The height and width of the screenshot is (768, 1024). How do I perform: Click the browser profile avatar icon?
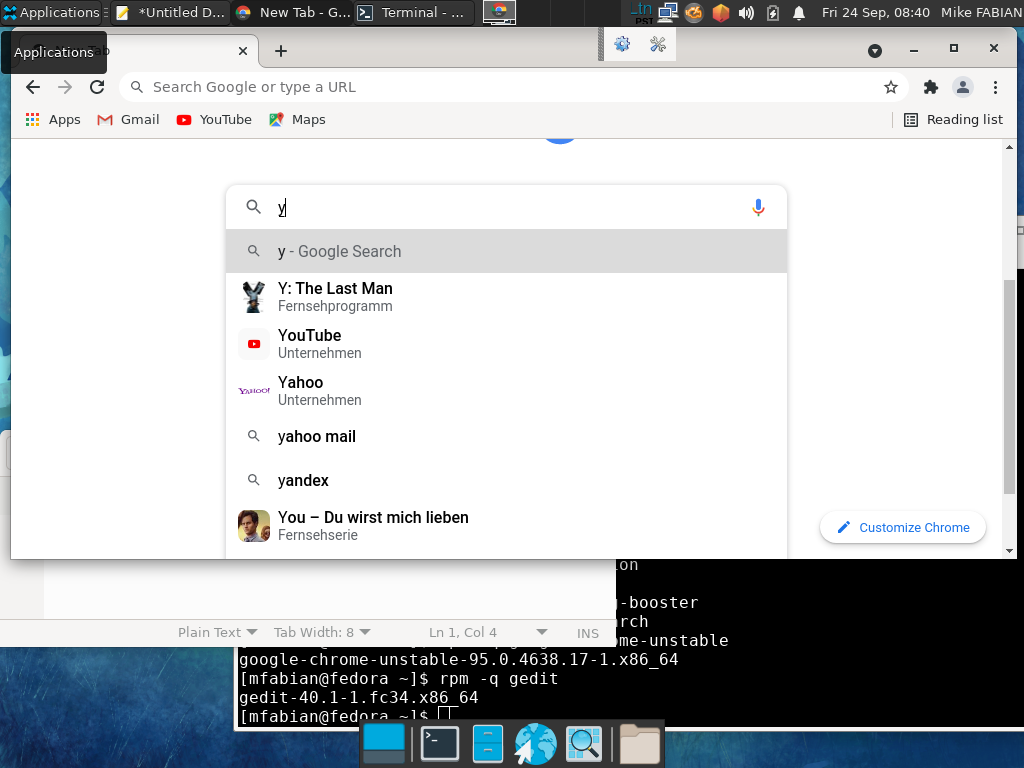pyautogui.click(x=962, y=87)
